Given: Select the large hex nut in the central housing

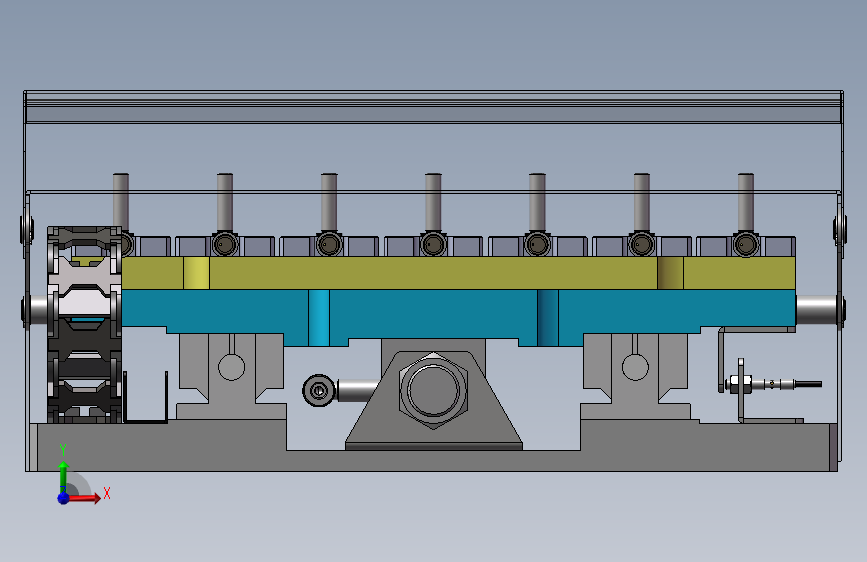Looking at the screenshot, I should point(434,390).
